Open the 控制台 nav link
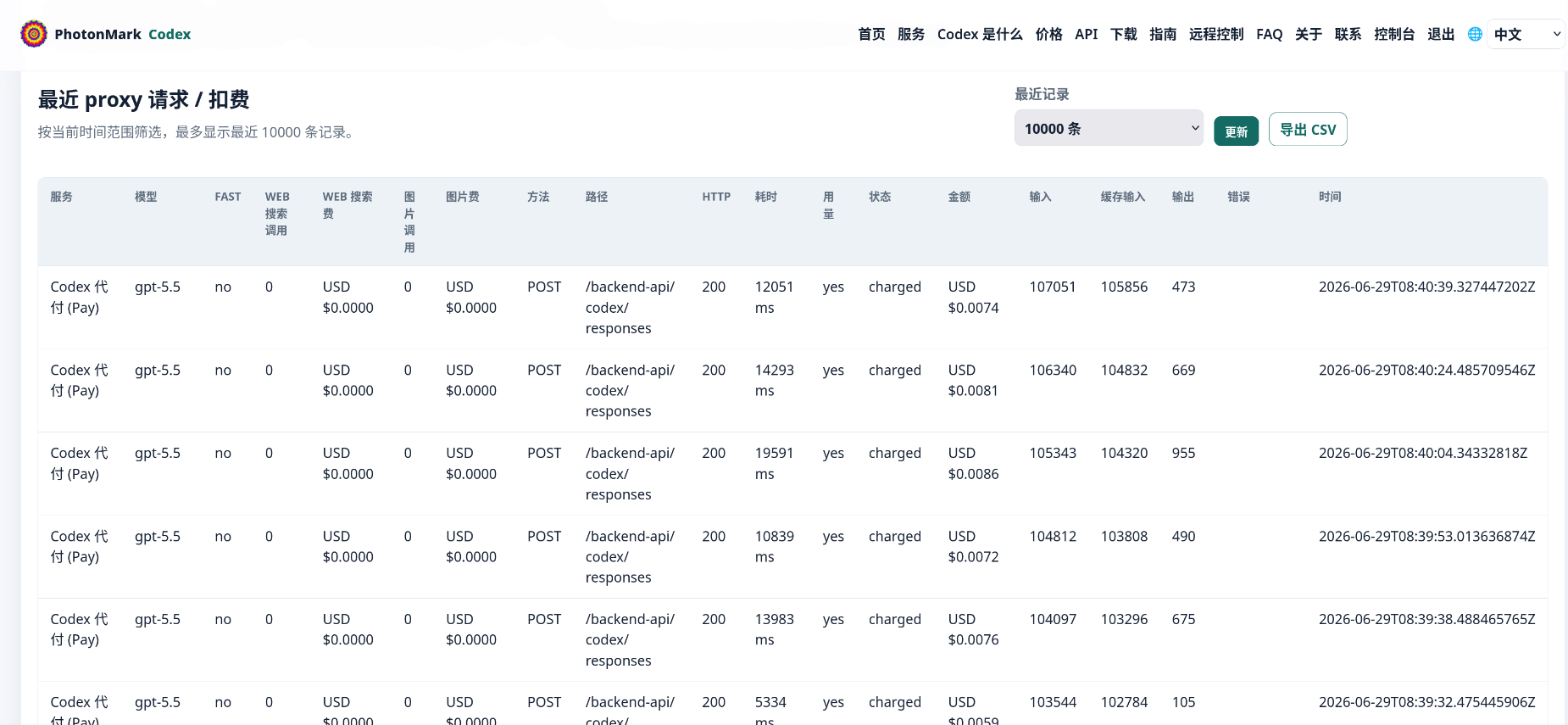 1394,34
